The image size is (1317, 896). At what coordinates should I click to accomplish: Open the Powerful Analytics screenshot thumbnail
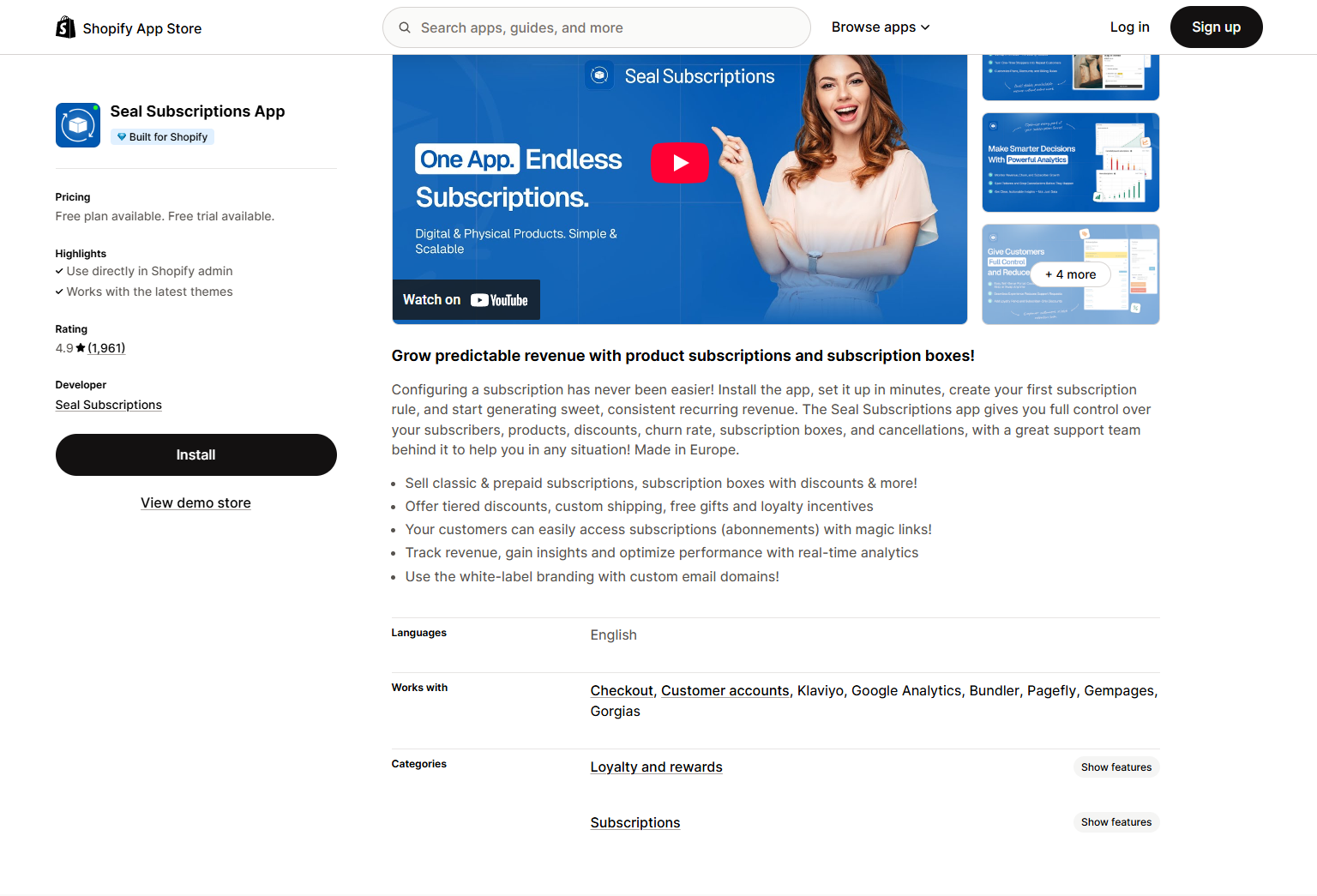click(x=1070, y=163)
